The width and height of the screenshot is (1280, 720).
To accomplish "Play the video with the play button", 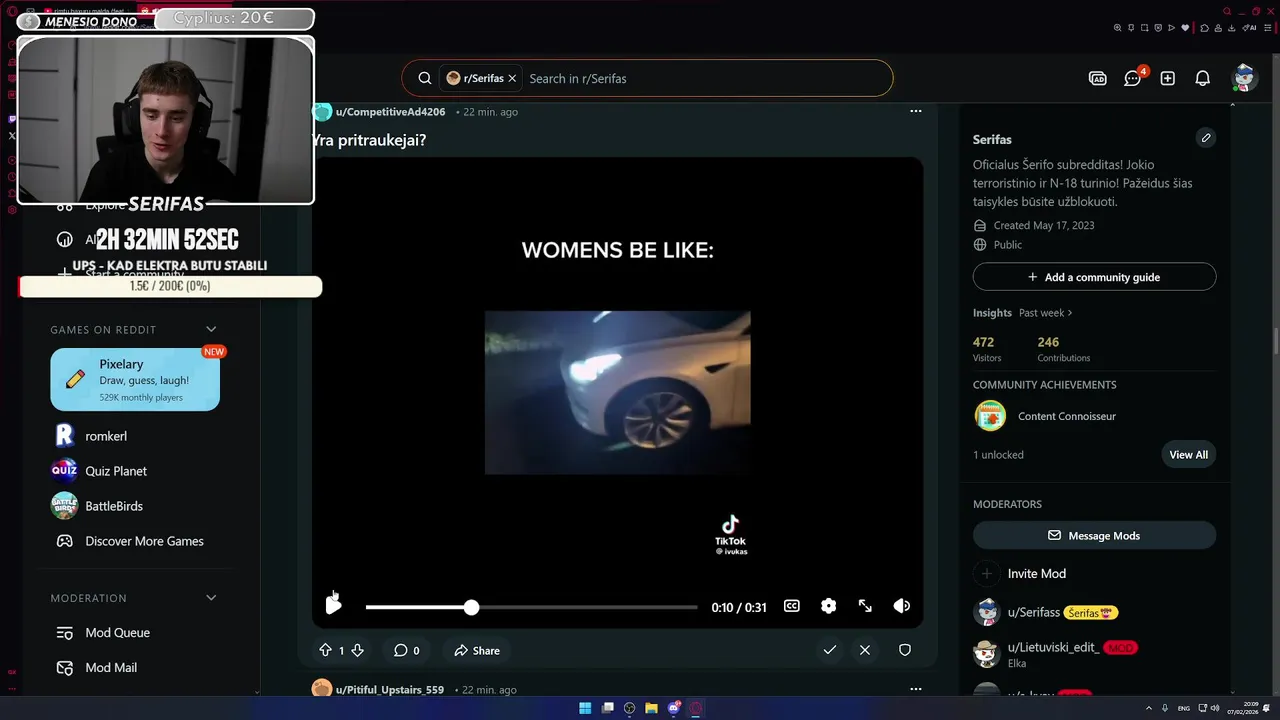I will (333, 605).
